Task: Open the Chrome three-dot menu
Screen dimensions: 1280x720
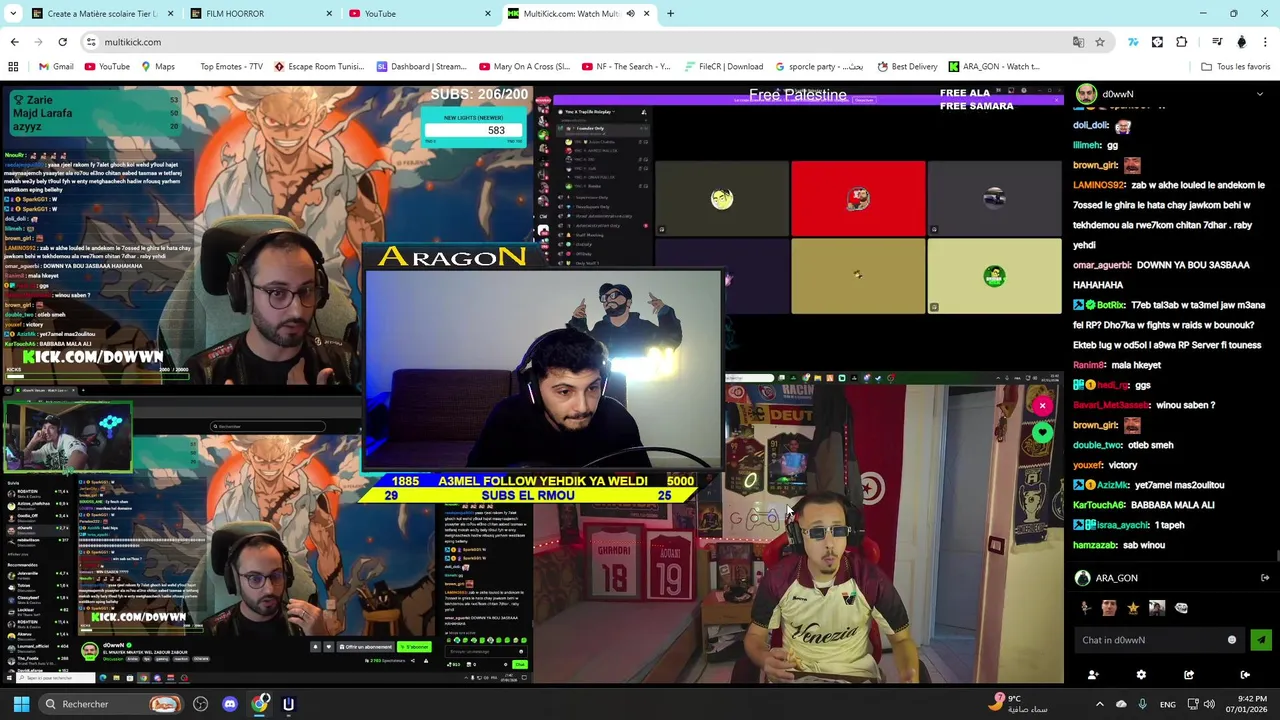Action: click(x=1265, y=42)
